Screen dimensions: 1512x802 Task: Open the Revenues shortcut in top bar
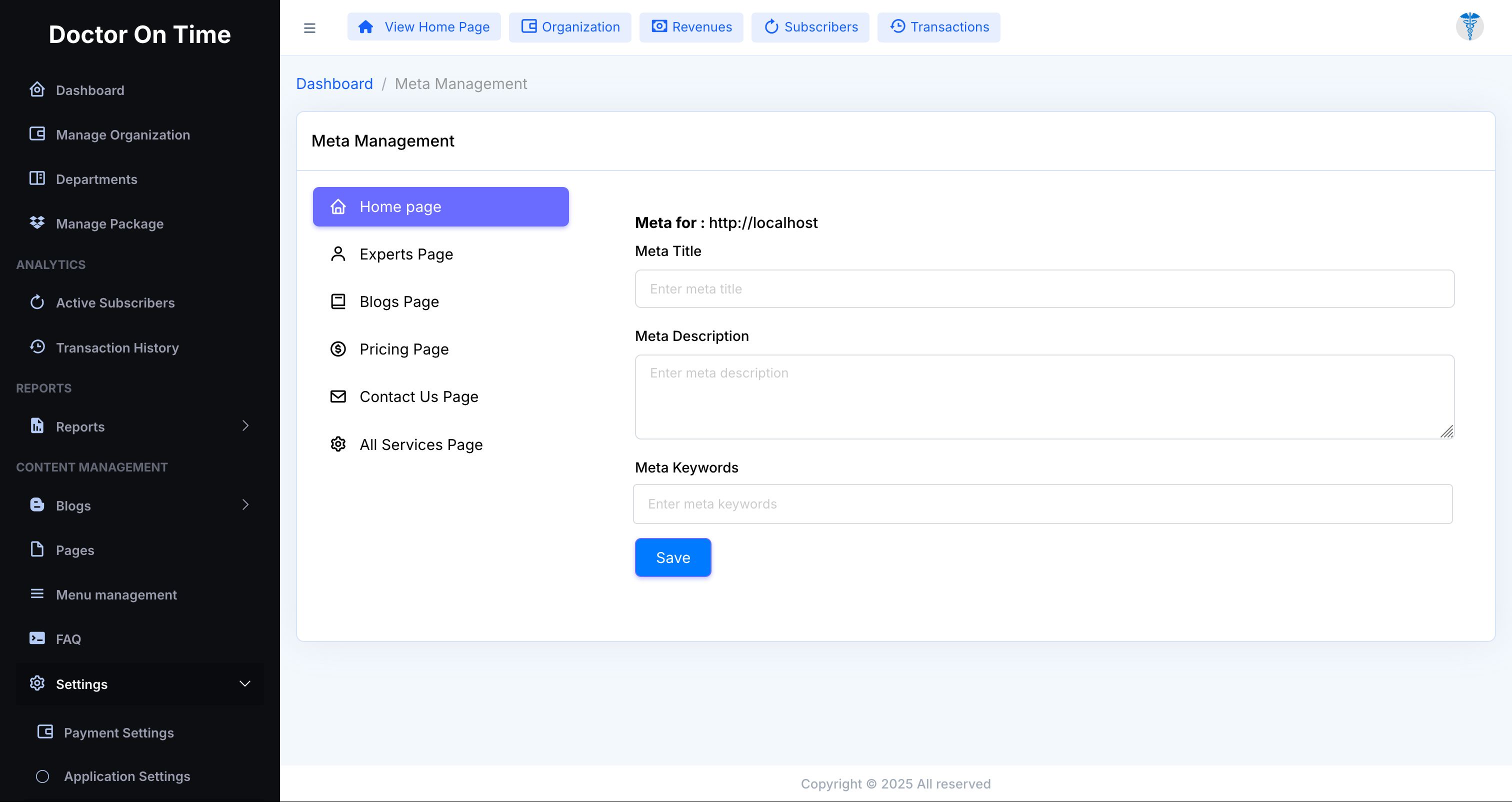[x=691, y=27]
